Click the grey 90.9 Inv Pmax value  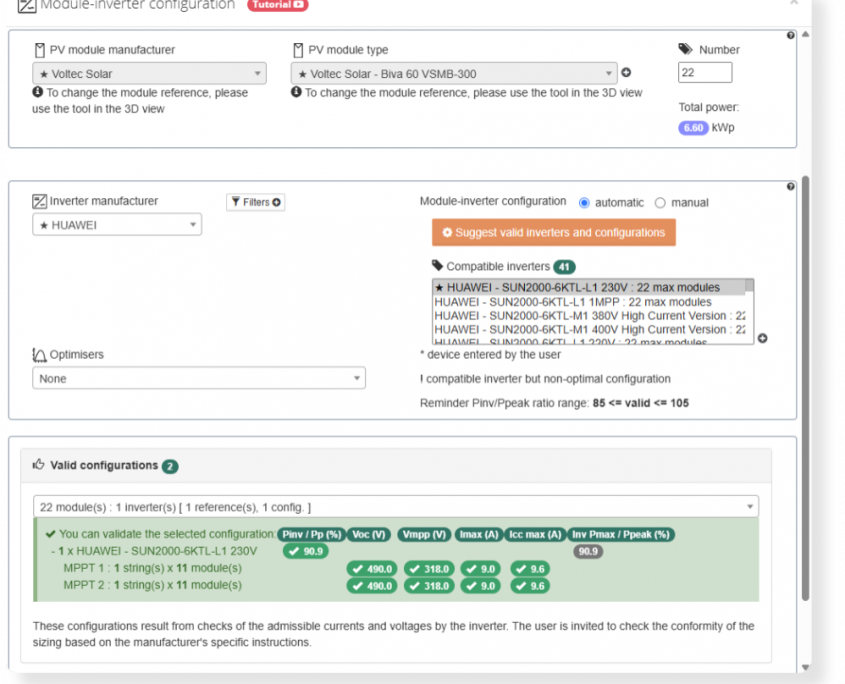[x=588, y=551]
